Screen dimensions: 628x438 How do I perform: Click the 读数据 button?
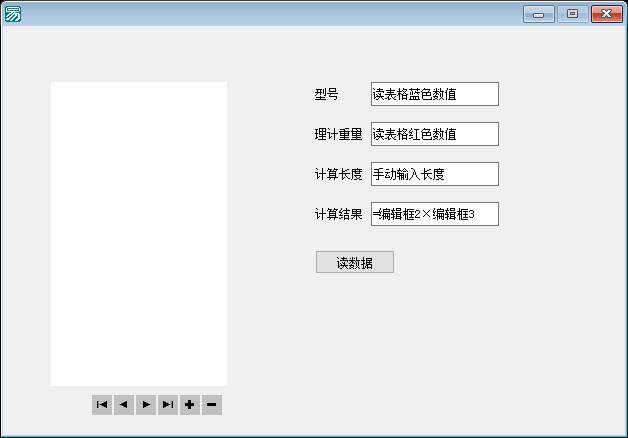(x=354, y=263)
